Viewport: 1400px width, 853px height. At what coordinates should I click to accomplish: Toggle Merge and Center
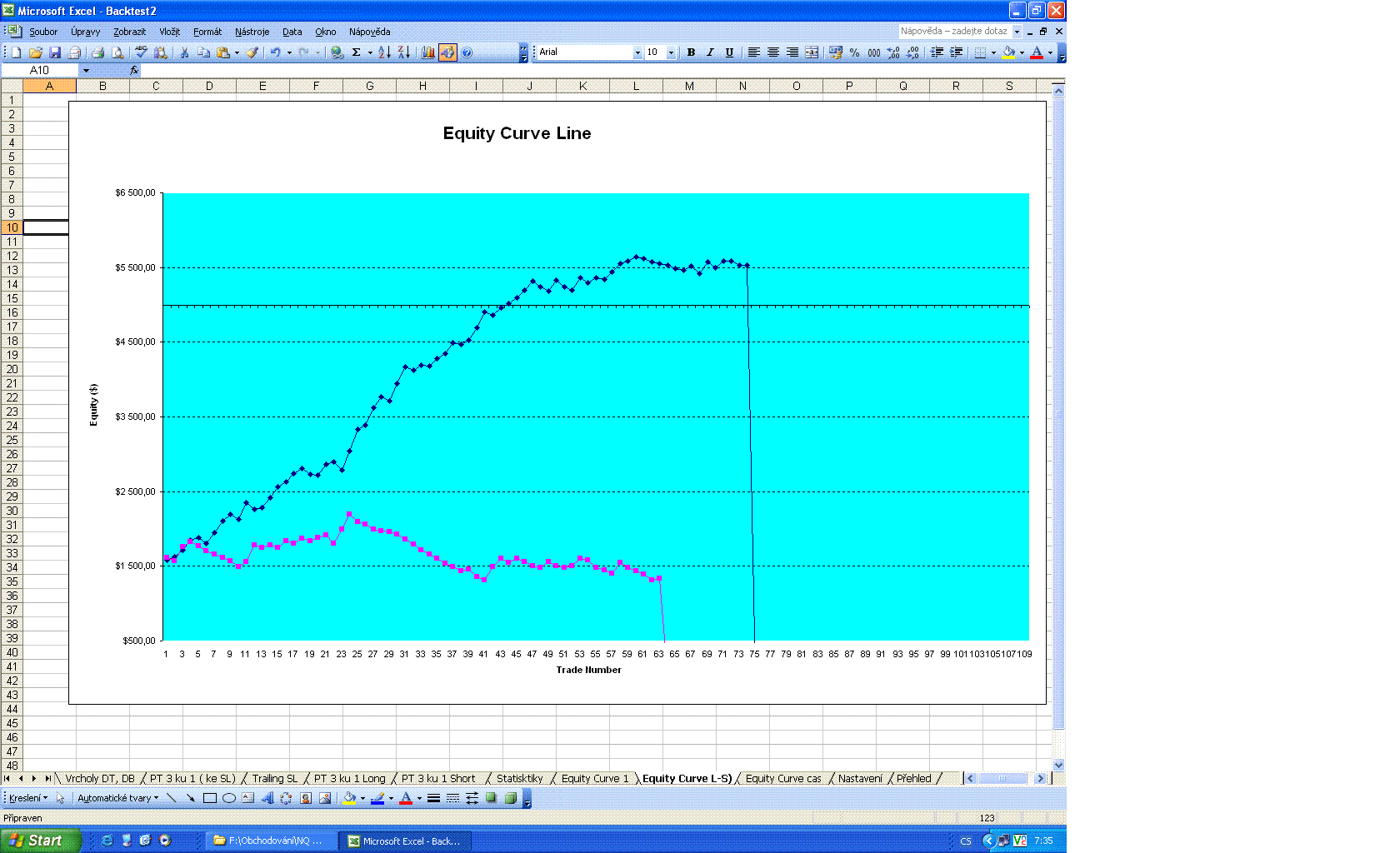812,52
